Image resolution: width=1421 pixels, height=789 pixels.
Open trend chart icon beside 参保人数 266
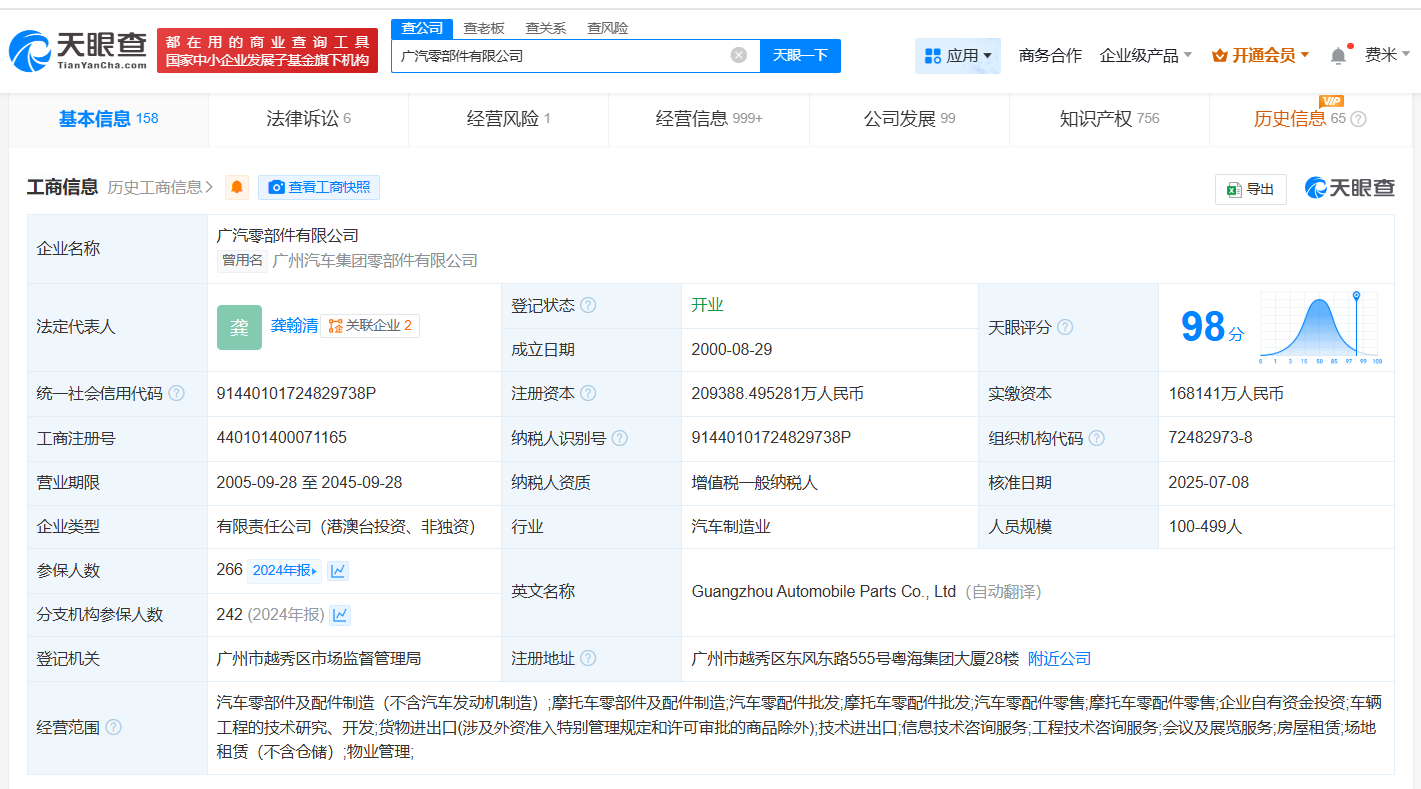(338, 571)
